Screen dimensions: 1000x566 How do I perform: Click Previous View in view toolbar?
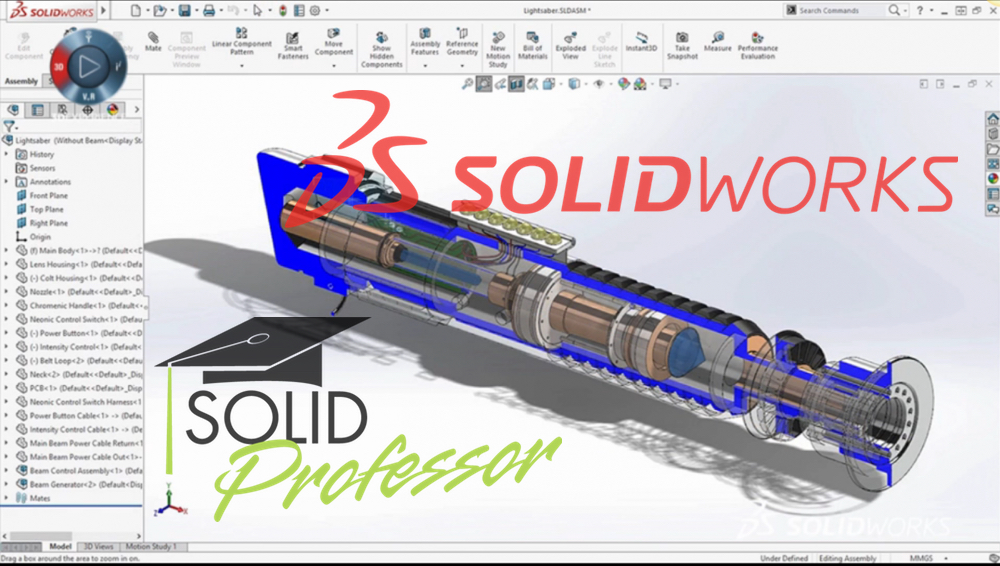pyautogui.click(x=500, y=84)
